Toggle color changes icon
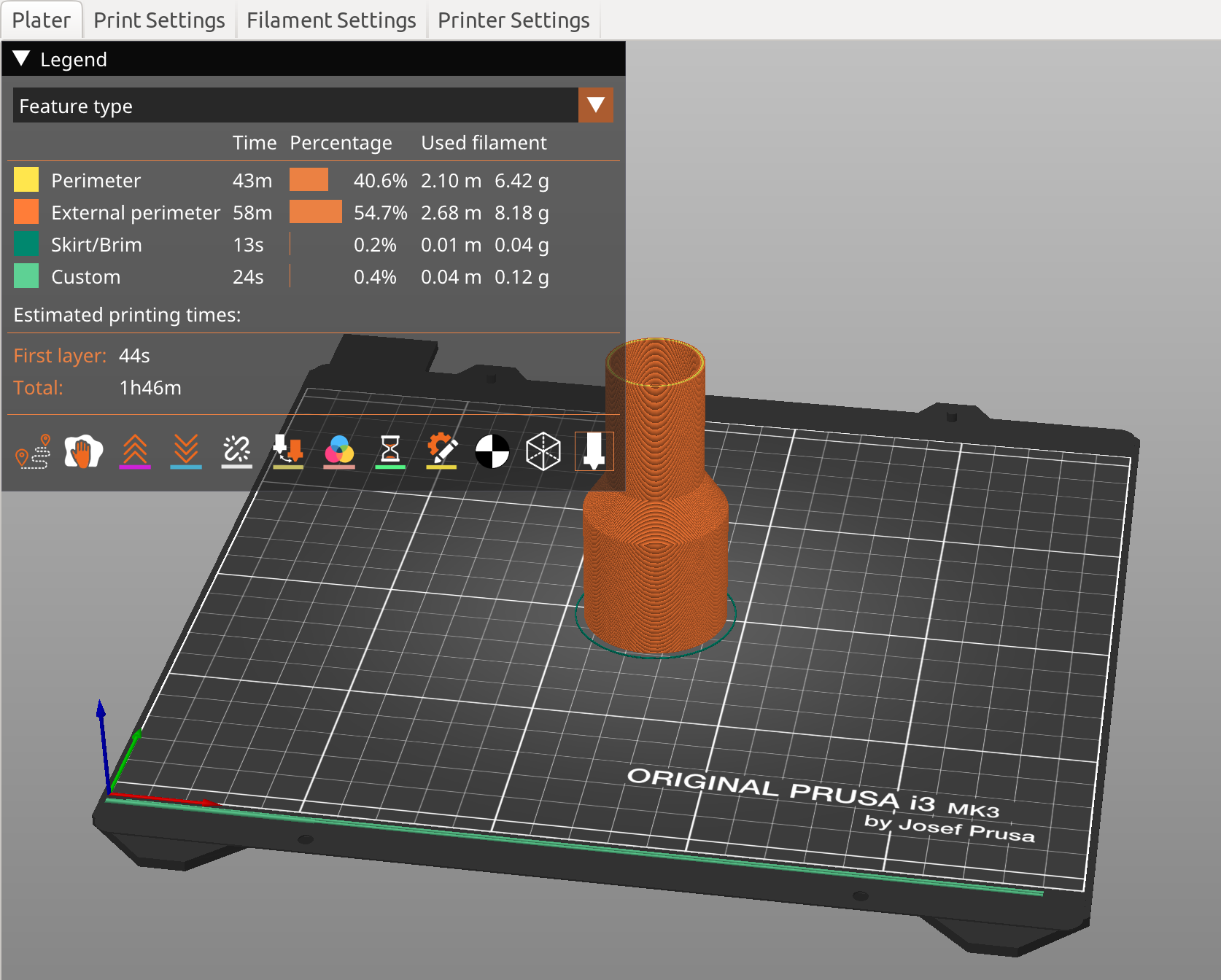Image resolution: width=1221 pixels, height=980 pixels. point(339,452)
